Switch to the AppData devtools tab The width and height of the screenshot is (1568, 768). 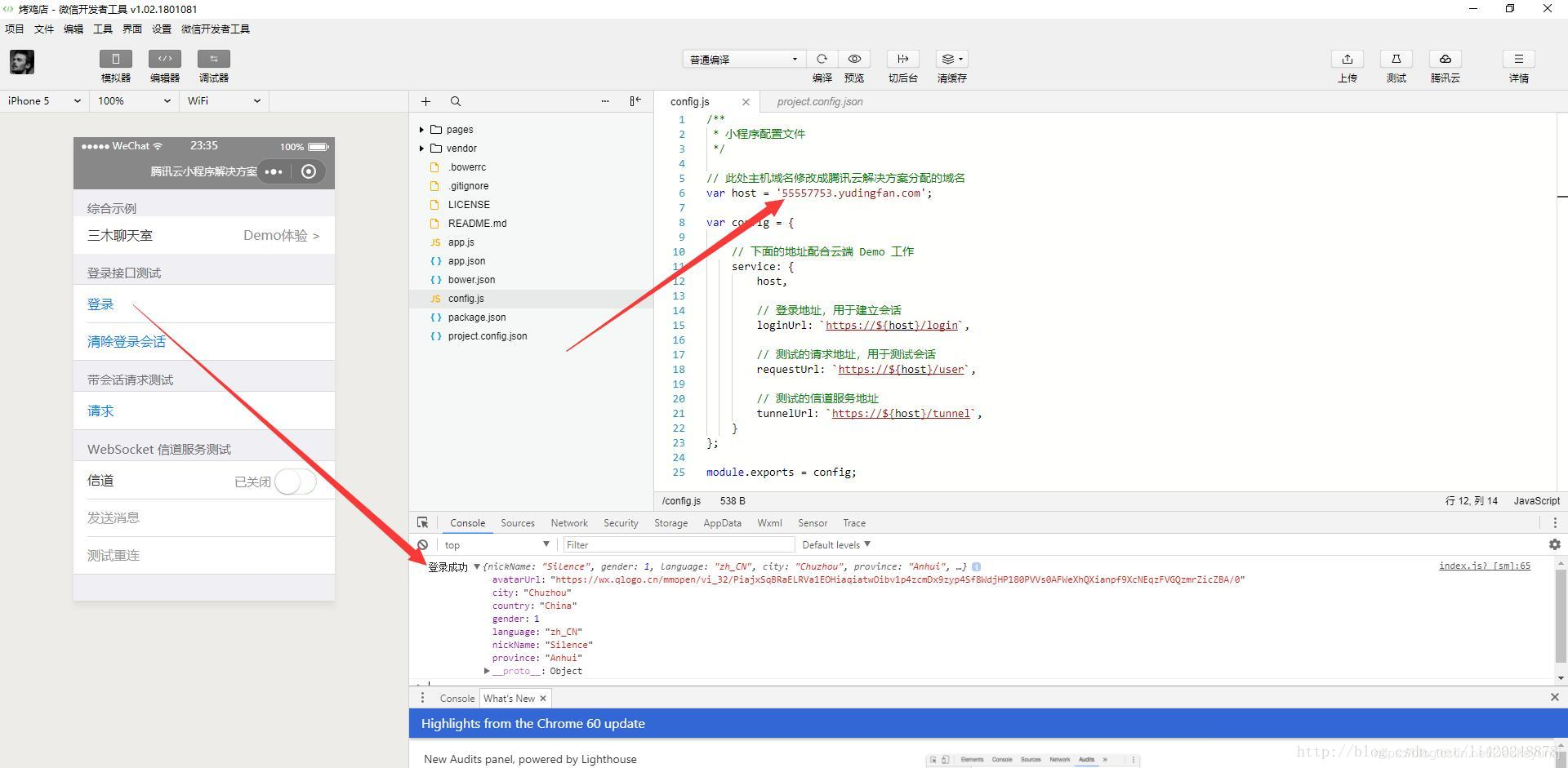pyautogui.click(x=722, y=523)
